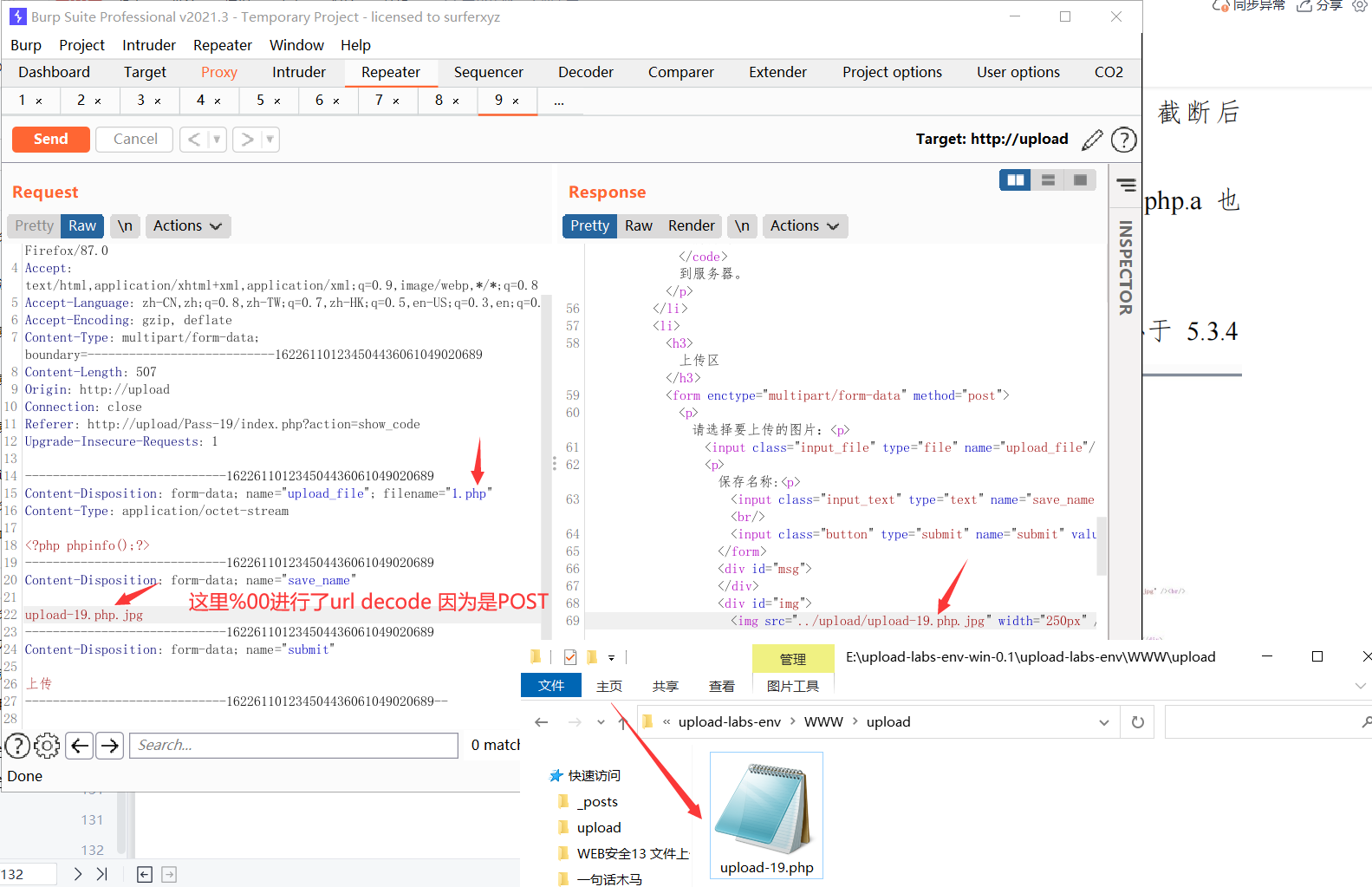Click WWW in Explorer breadcrumb
The width and height of the screenshot is (1372, 887).
tap(823, 722)
